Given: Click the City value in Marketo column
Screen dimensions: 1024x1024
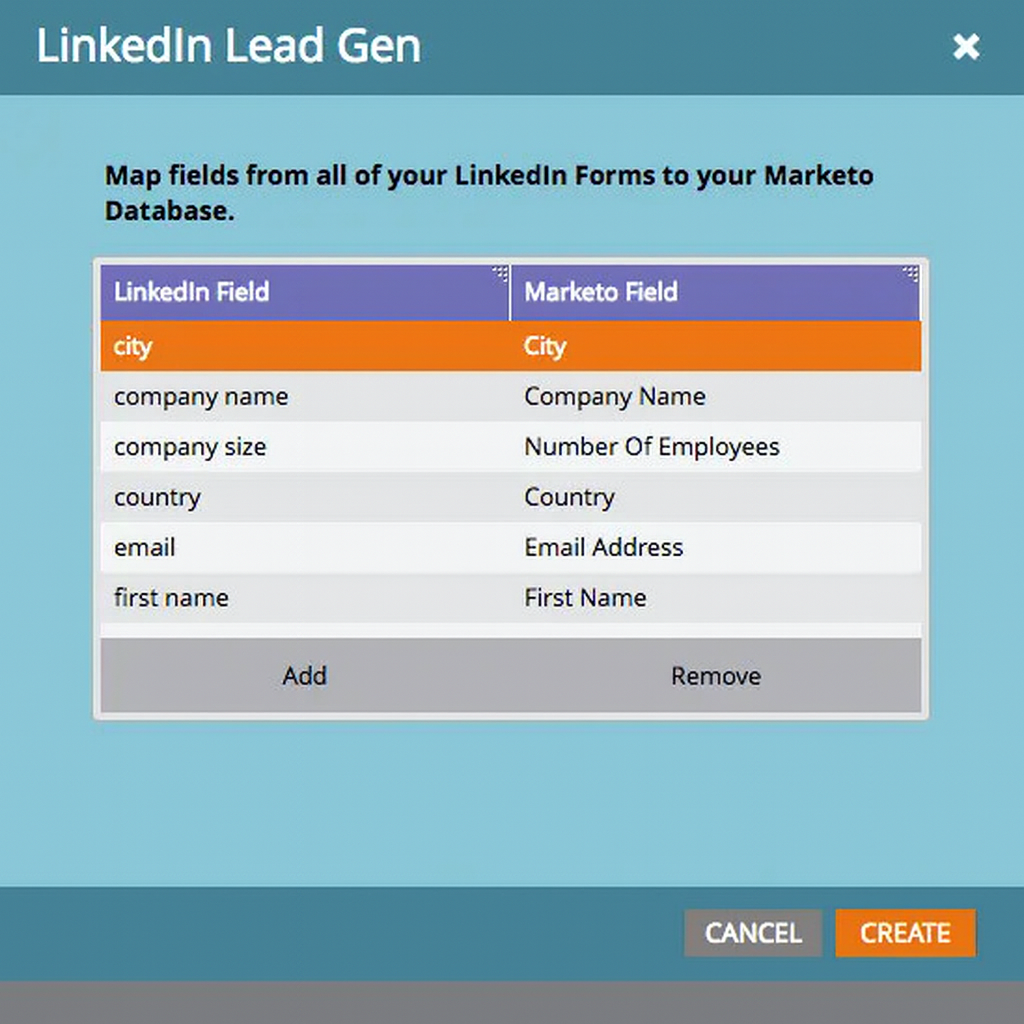Looking at the screenshot, I should click(x=544, y=346).
